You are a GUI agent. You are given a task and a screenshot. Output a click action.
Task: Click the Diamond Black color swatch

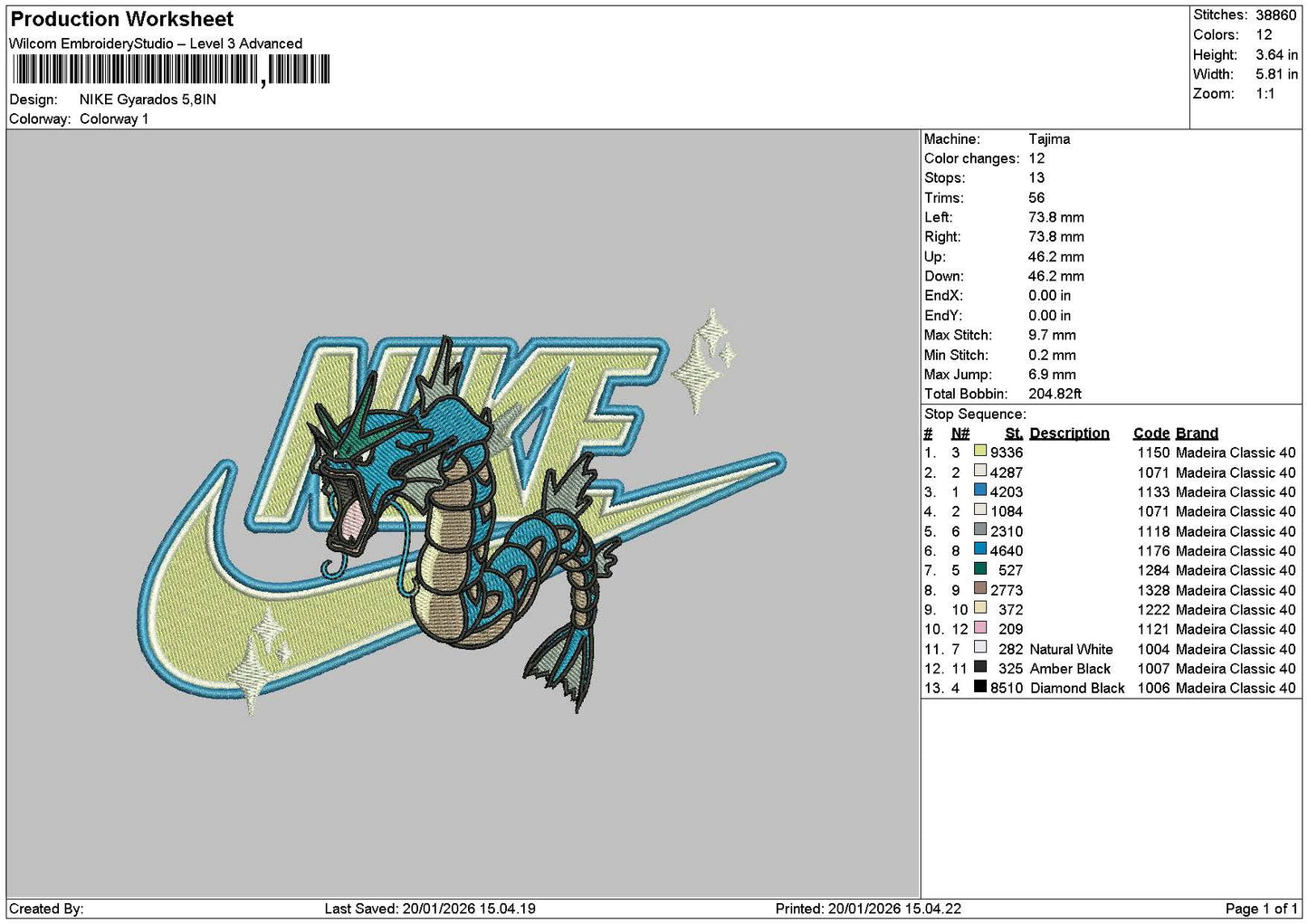pyautogui.click(x=980, y=686)
